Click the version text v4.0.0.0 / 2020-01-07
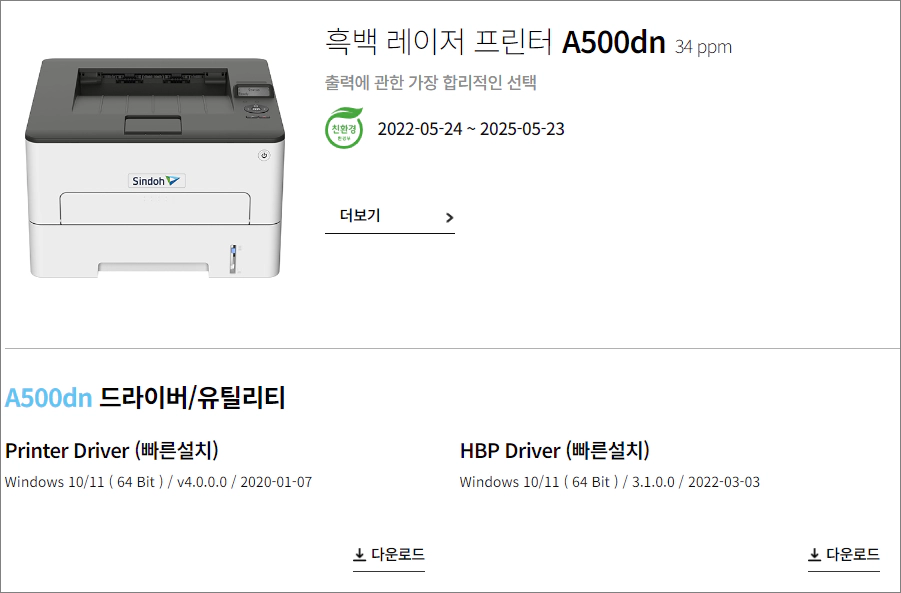 pos(244,482)
